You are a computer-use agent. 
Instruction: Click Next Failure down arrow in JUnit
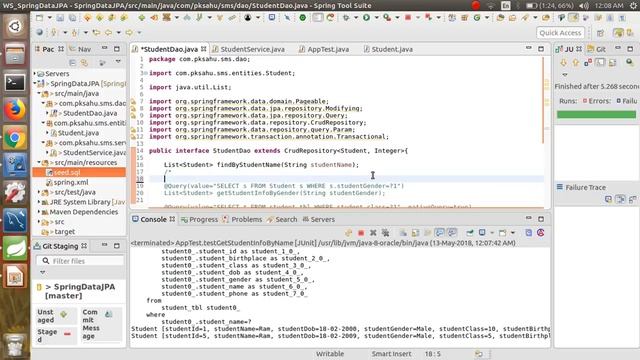564,62
